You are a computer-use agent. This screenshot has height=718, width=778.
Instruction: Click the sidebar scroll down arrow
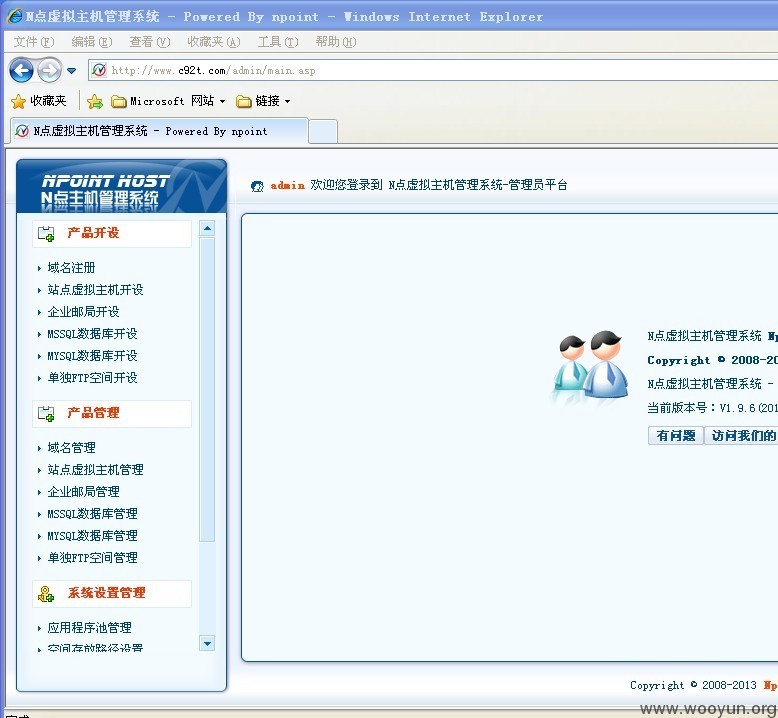pyautogui.click(x=207, y=644)
